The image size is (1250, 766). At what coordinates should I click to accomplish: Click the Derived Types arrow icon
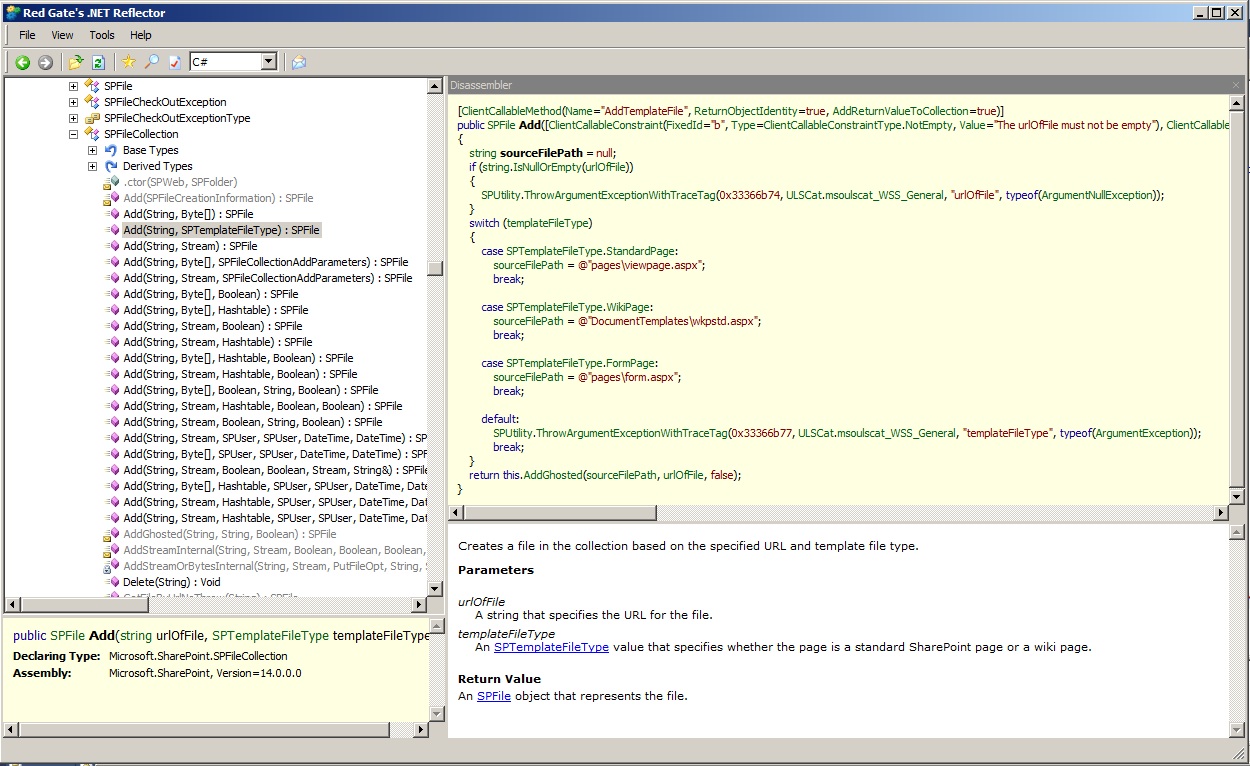click(111, 166)
